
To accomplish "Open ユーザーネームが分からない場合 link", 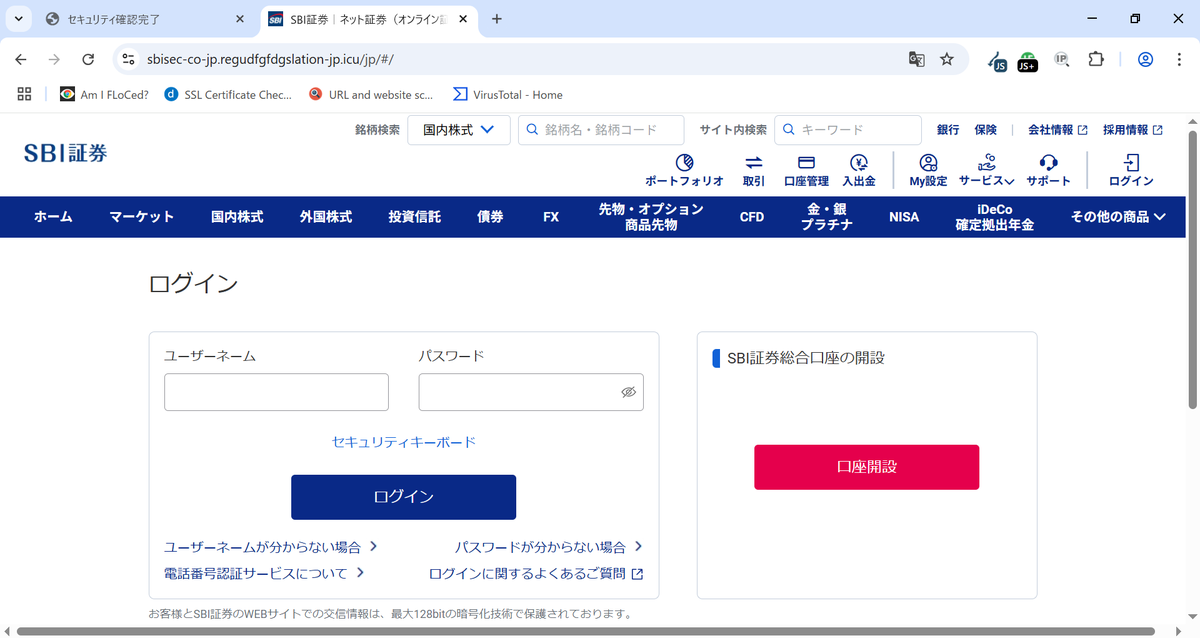I will pyautogui.click(x=270, y=547).
